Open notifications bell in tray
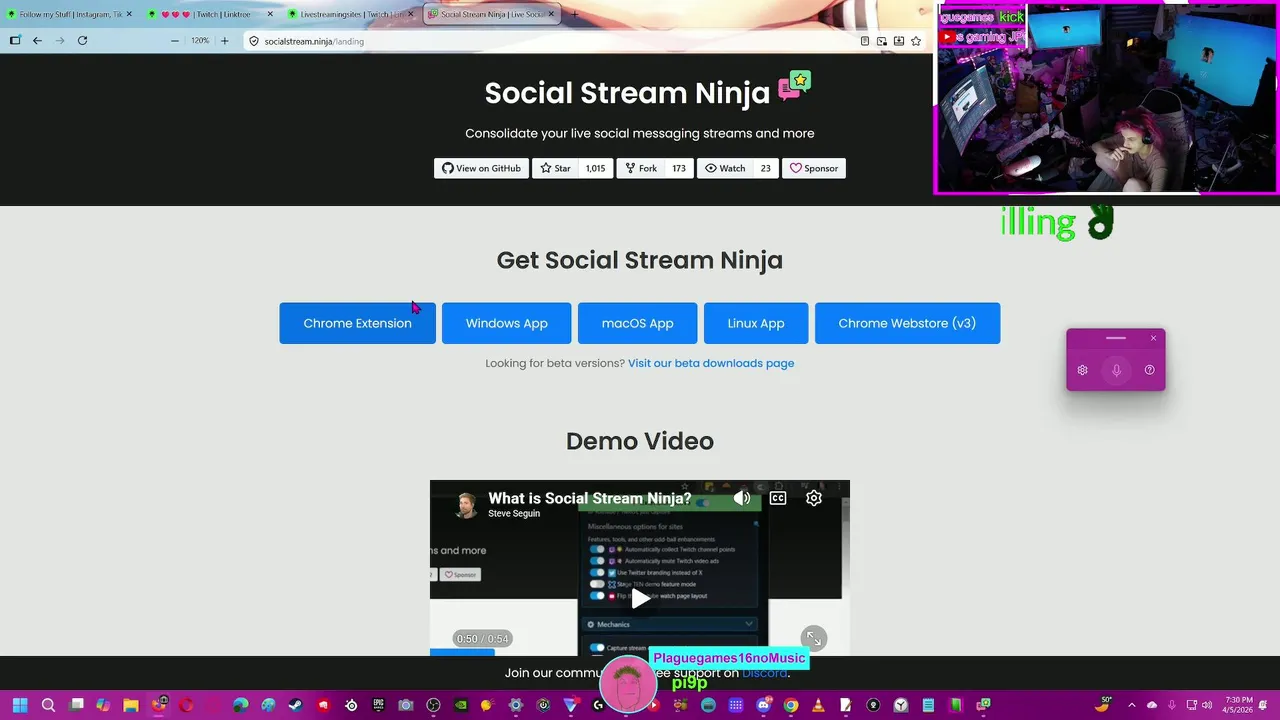Screen dimensions: 1280x720 (1263, 705)
